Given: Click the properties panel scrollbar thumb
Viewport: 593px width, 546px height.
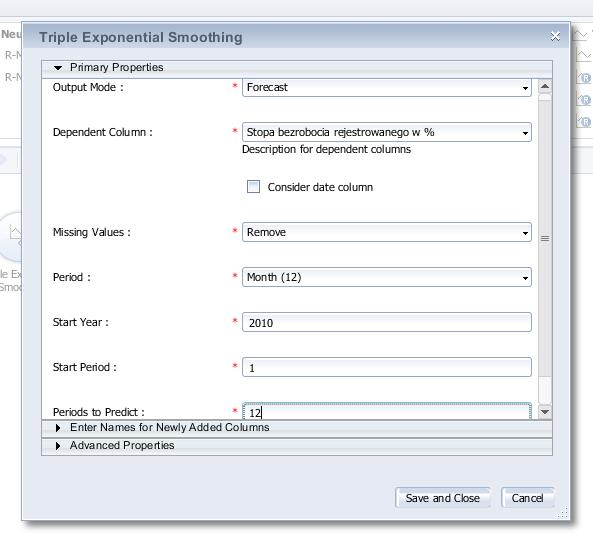Looking at the screenshot, I should (545, 238).
